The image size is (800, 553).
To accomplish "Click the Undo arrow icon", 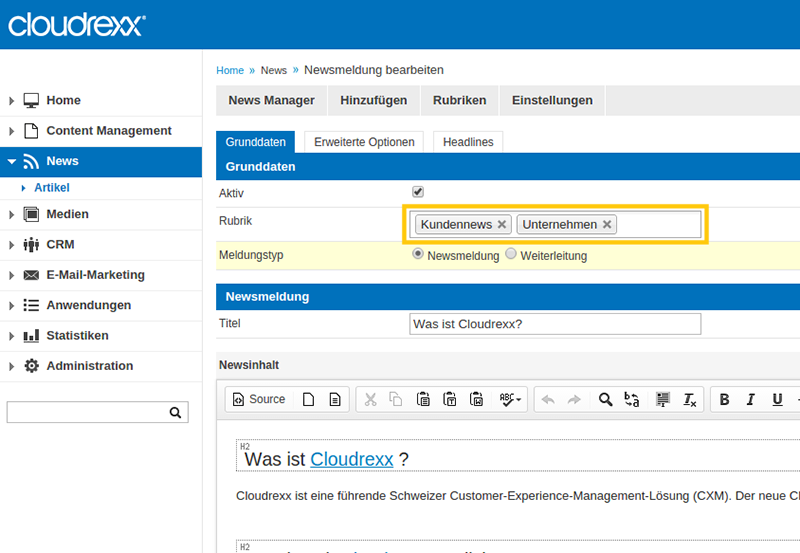I will point(548,399).
